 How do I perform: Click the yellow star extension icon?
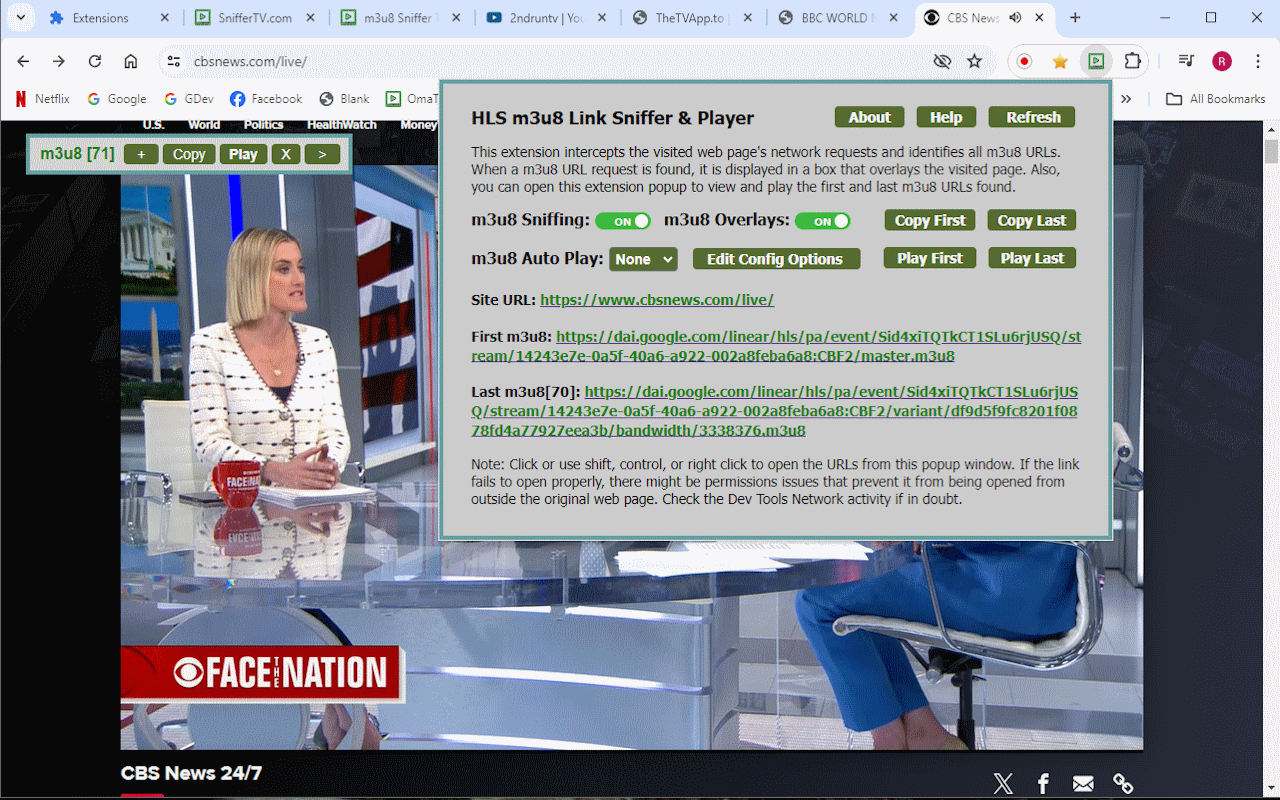pyautogui.click(x=1060, y=61)
